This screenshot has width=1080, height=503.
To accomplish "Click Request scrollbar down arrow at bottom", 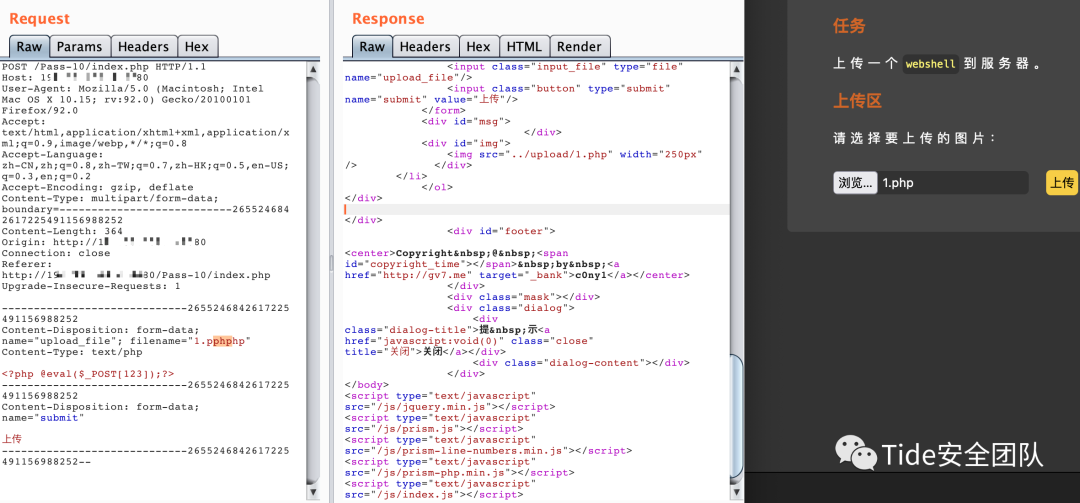I will tap(313, 493).
